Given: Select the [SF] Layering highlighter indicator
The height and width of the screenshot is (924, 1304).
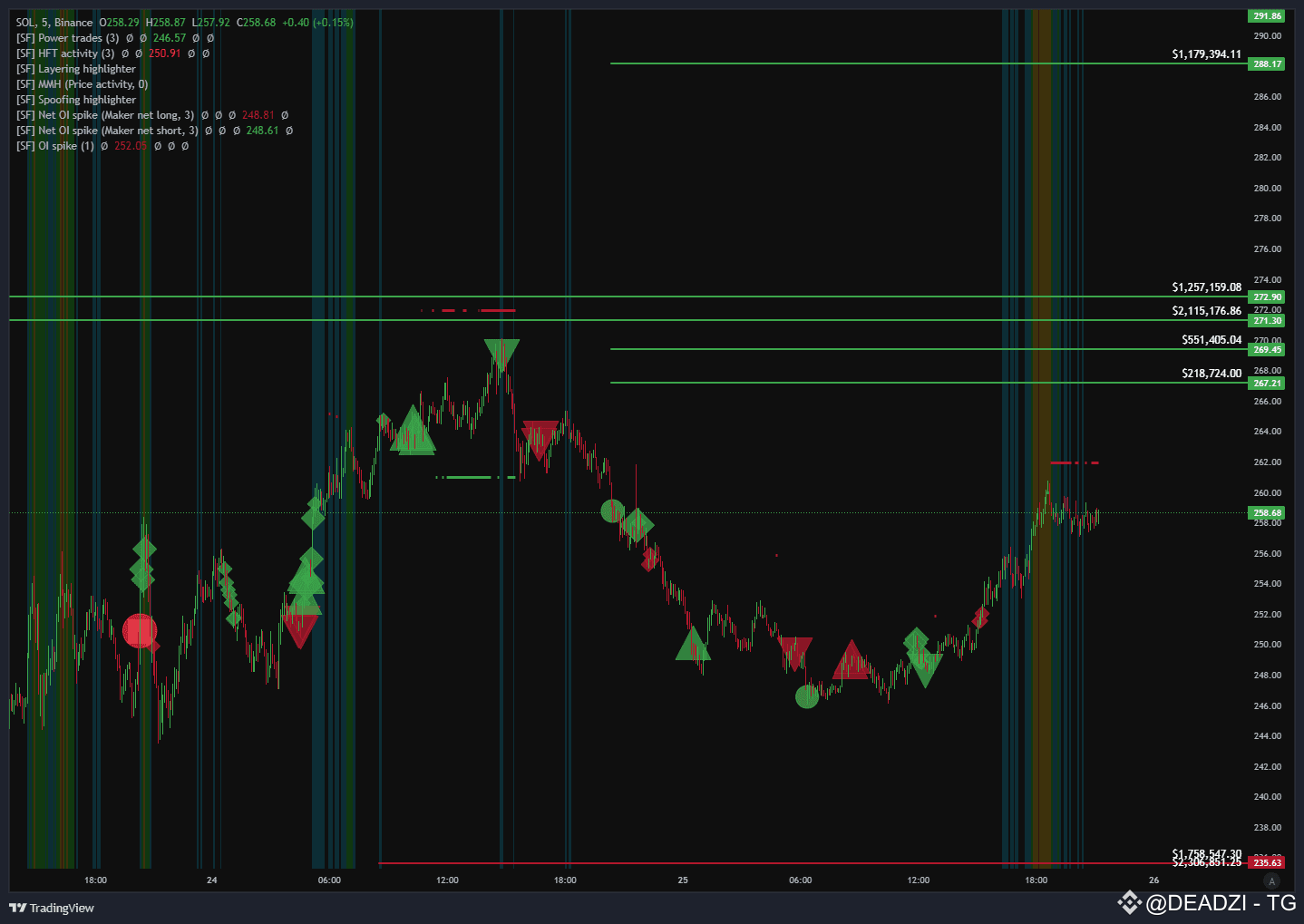Looking at the screenshot, I should pyautogui.click(x=76, y=69).
